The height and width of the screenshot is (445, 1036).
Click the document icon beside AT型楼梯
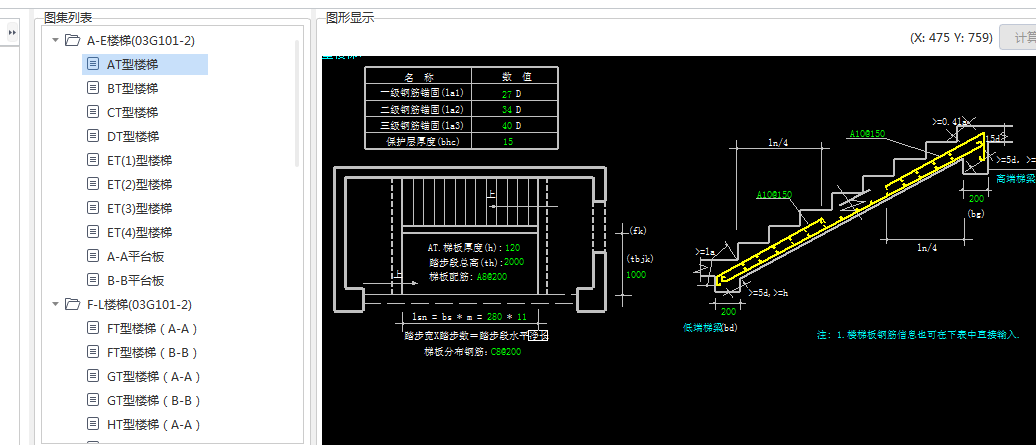(x=93, y=64)
